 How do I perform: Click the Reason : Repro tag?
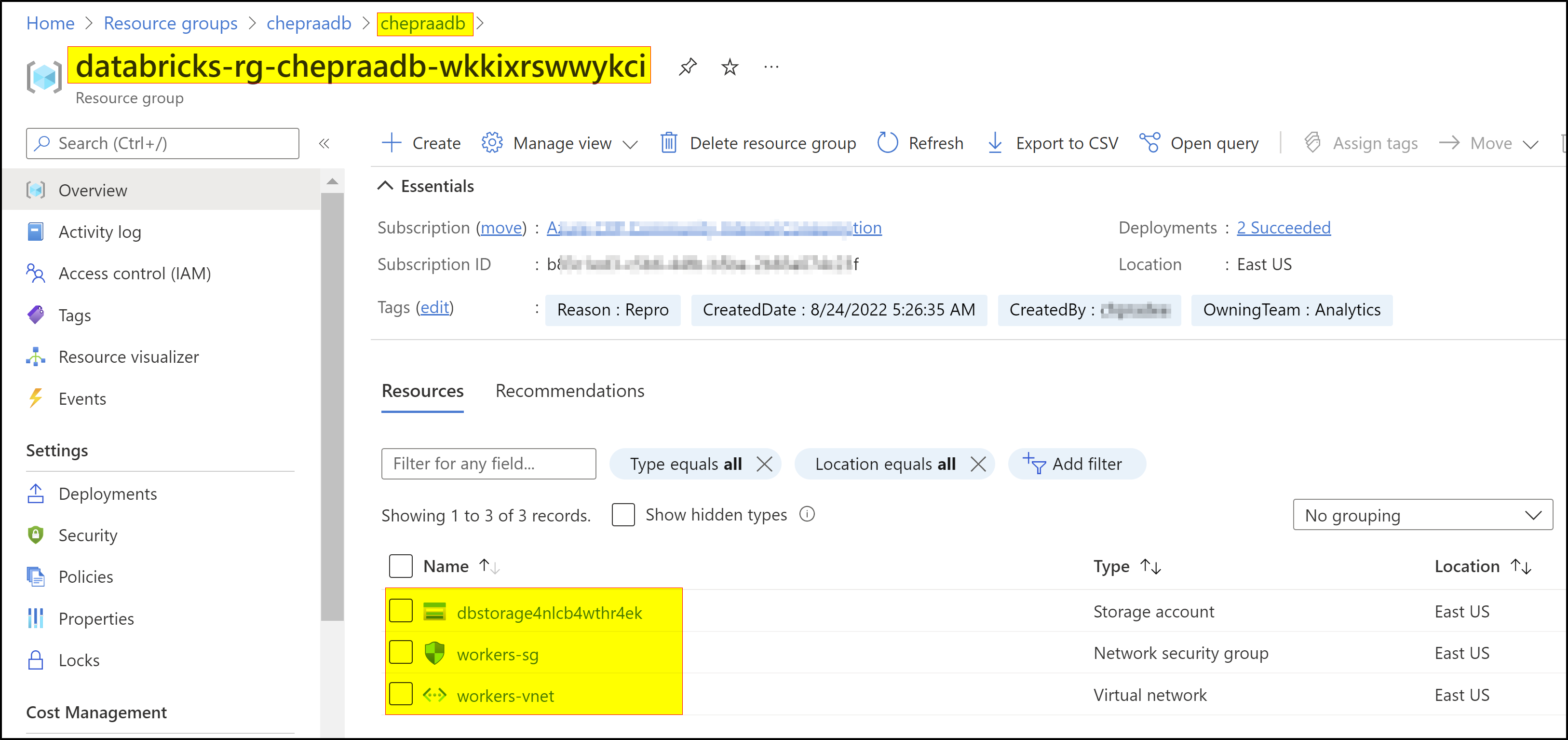[612, 310]
